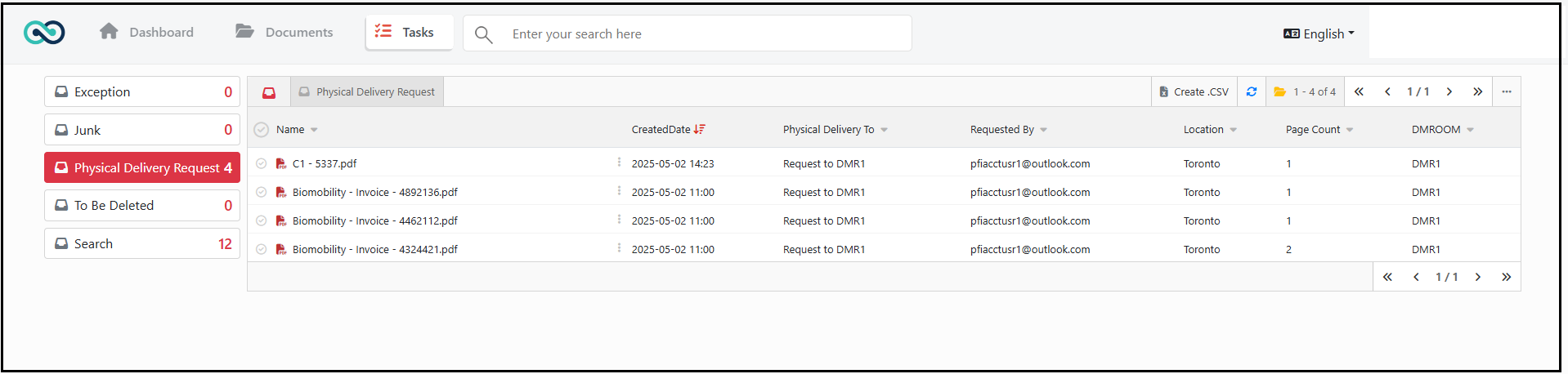Go to first page in bottom pager
Image resolution: width=1568 pixels, height=374 pixels.
1387,278
